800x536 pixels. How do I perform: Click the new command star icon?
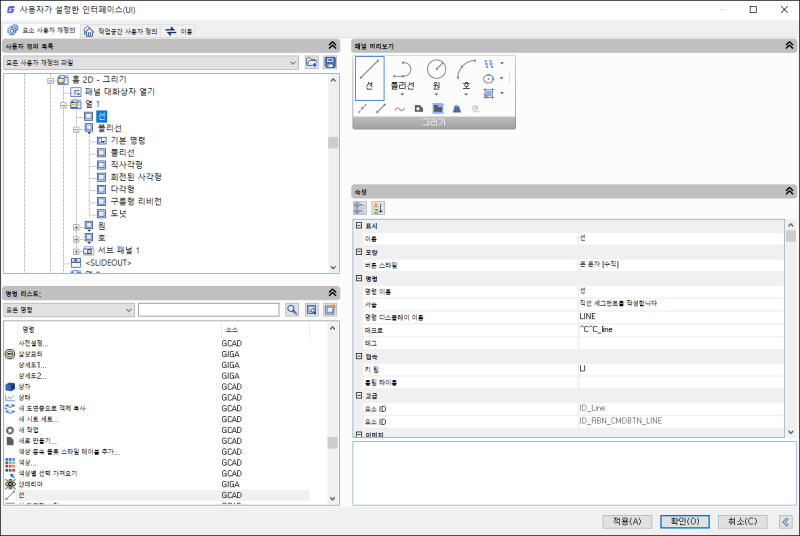pos(330,310)
